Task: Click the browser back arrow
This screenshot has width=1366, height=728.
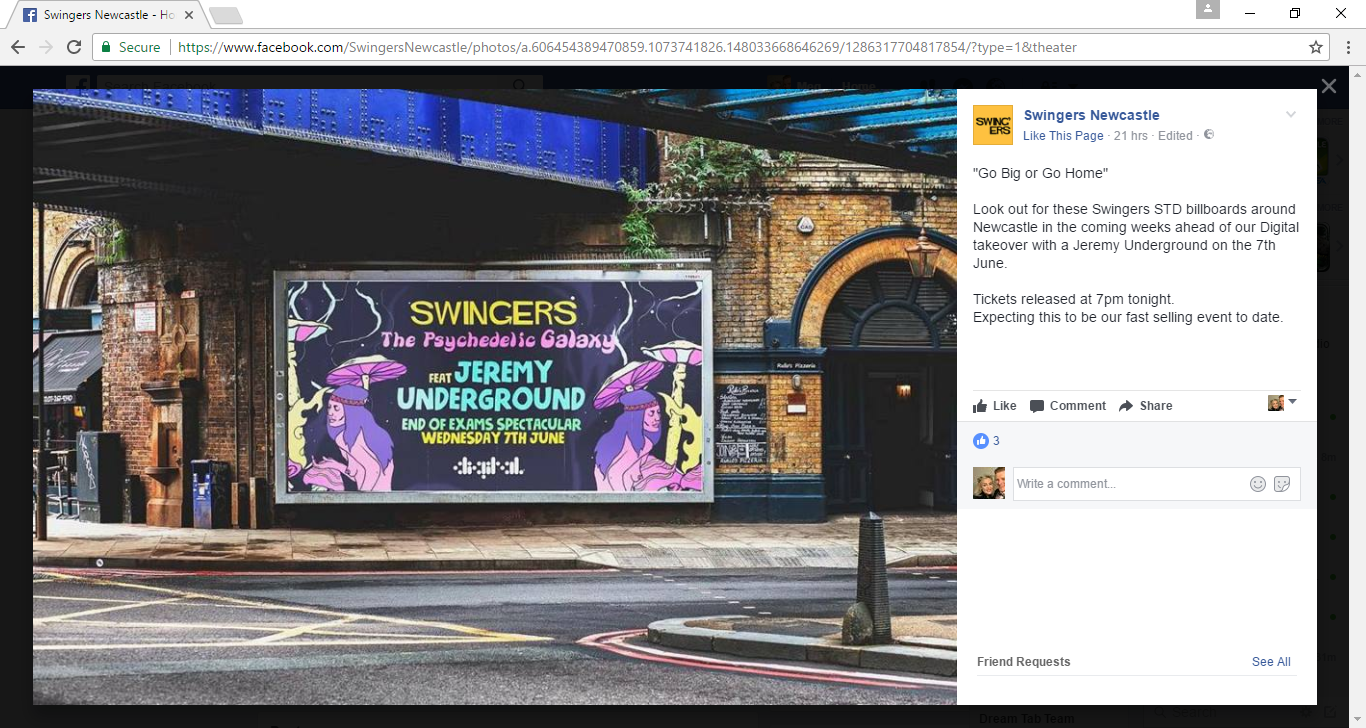Action: (x=18, y=47)
